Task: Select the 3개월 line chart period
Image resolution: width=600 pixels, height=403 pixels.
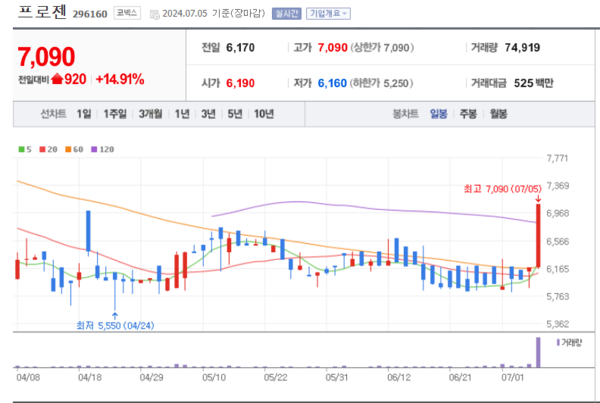Action: (x=151, y=114)
